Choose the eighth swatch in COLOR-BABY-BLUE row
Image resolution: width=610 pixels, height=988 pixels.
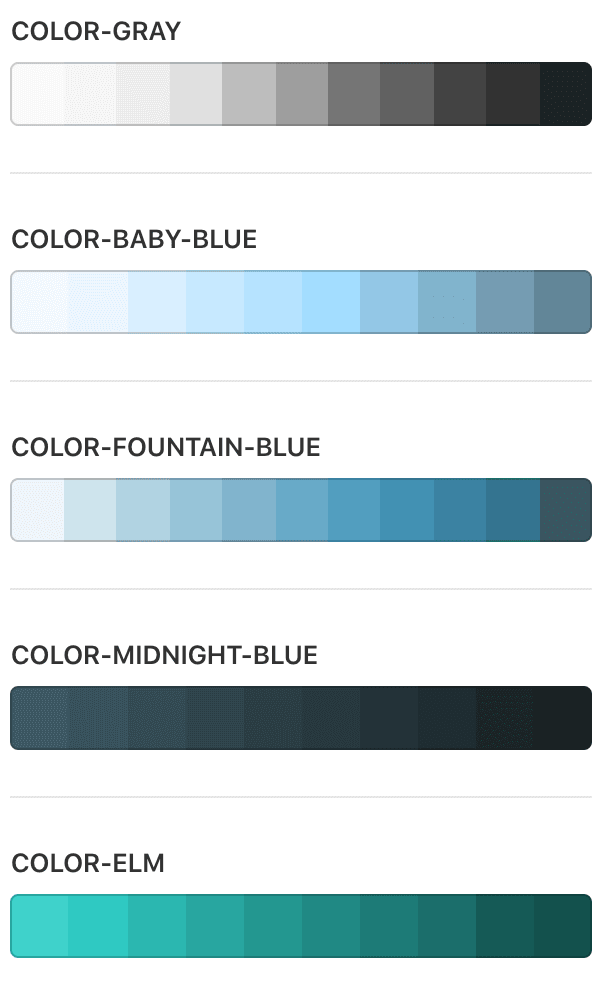click(x=446, y=302)
